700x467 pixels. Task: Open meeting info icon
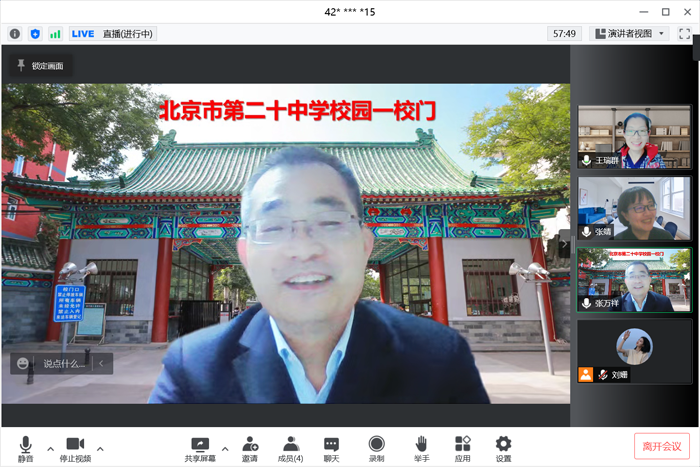click(x=15, y=33)
